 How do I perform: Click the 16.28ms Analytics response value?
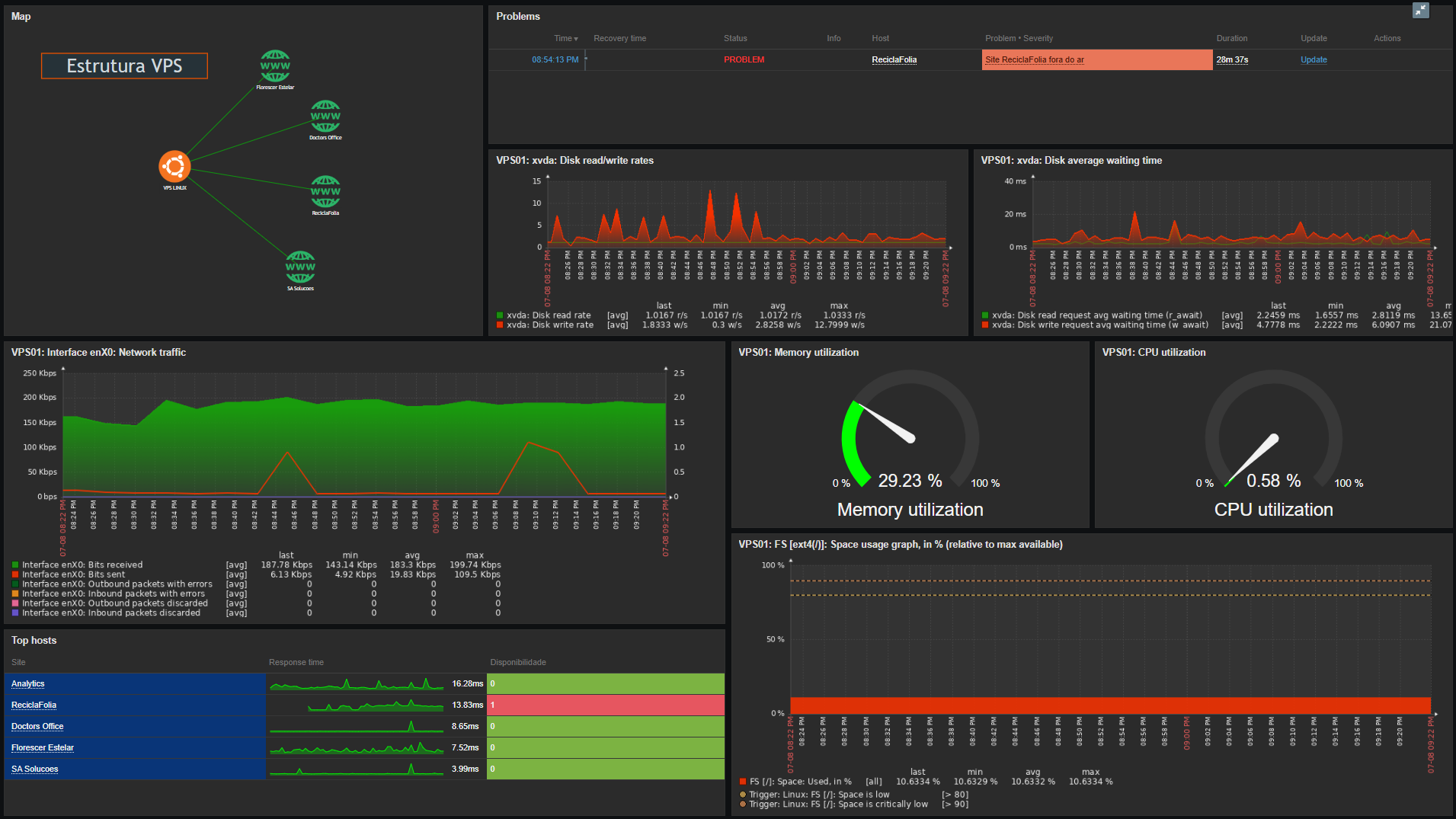(x=467, y=684)
